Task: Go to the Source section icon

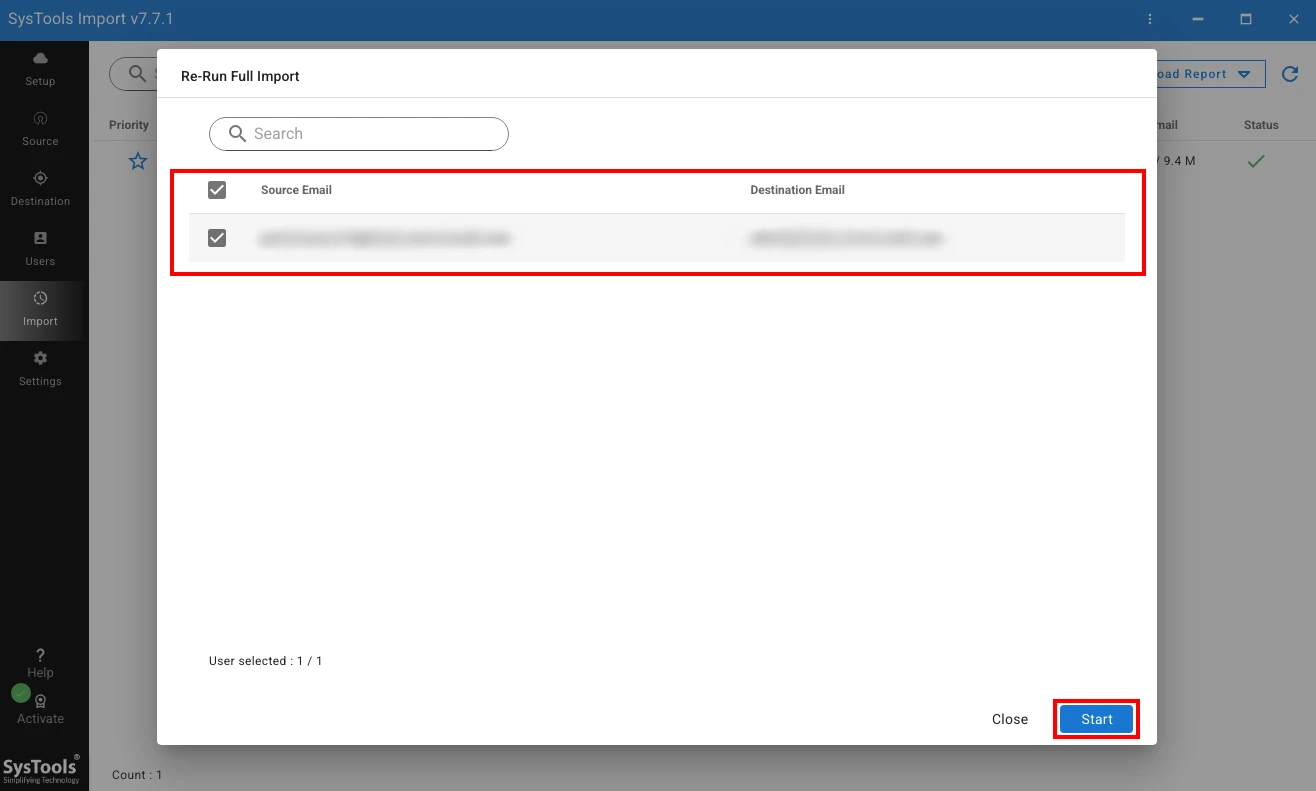Action: (40, 118)
